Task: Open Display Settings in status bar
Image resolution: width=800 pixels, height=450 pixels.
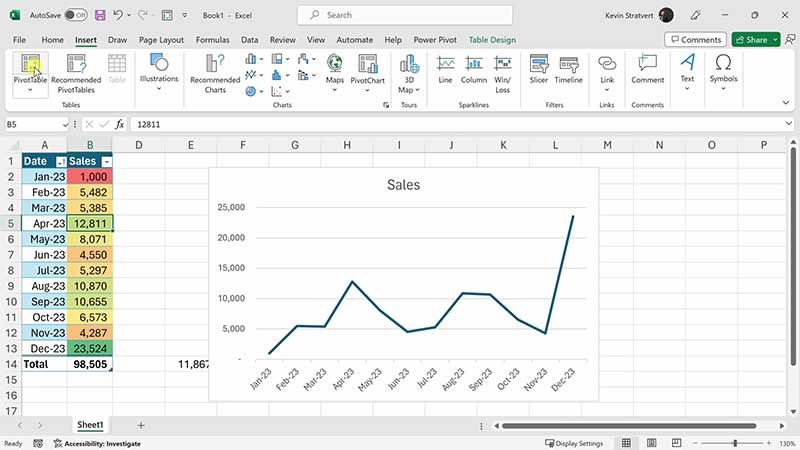Action: 574,443
